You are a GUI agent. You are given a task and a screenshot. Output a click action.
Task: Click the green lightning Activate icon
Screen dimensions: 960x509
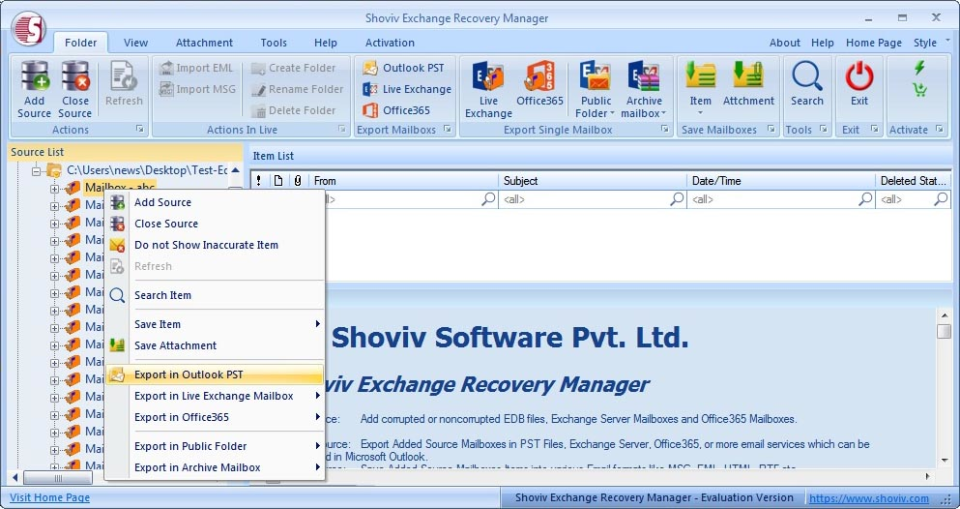point(919,67)
